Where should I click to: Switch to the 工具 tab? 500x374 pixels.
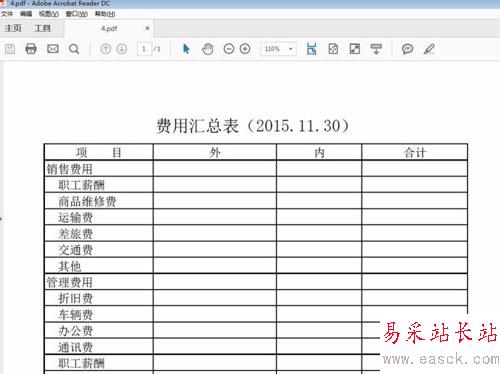tap(42, 28)
